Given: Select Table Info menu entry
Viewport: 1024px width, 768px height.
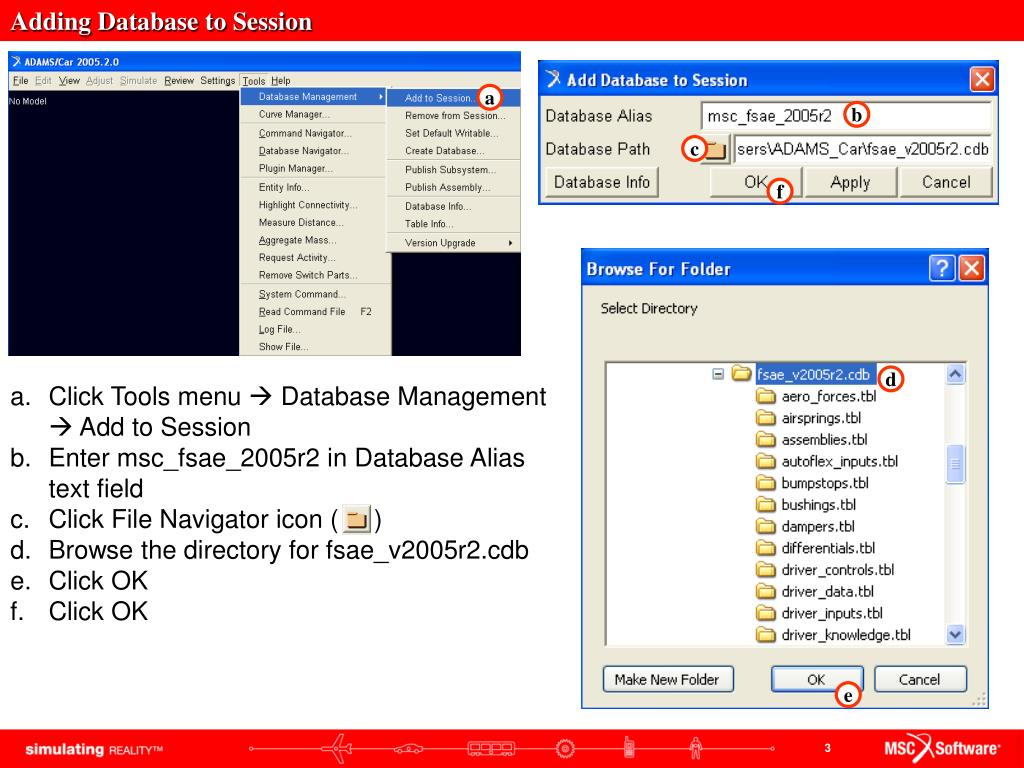Looking at the screenshot, I should click(454, 224).
